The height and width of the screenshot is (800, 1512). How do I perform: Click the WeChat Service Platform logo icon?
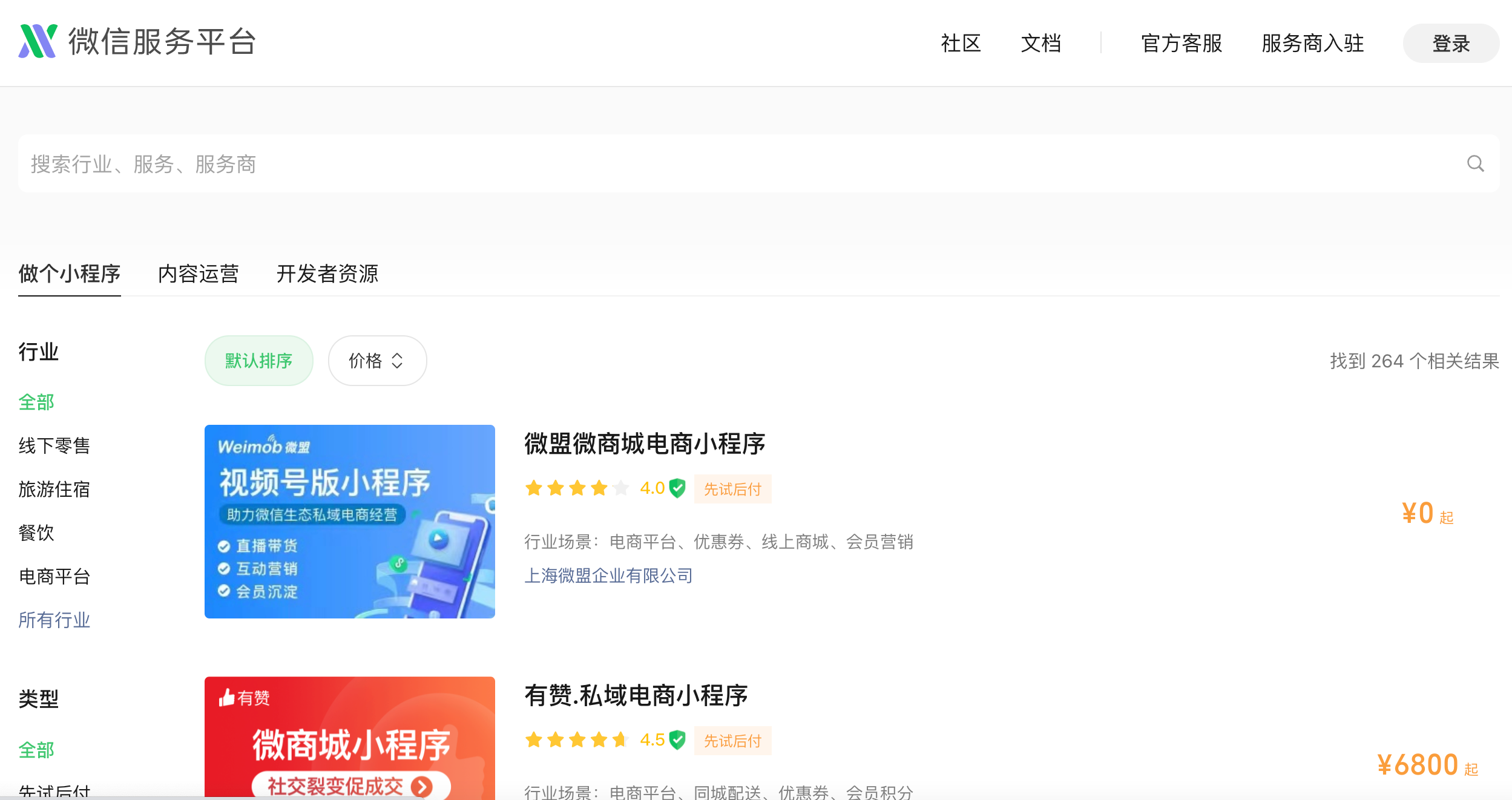(x=38, y=41)
